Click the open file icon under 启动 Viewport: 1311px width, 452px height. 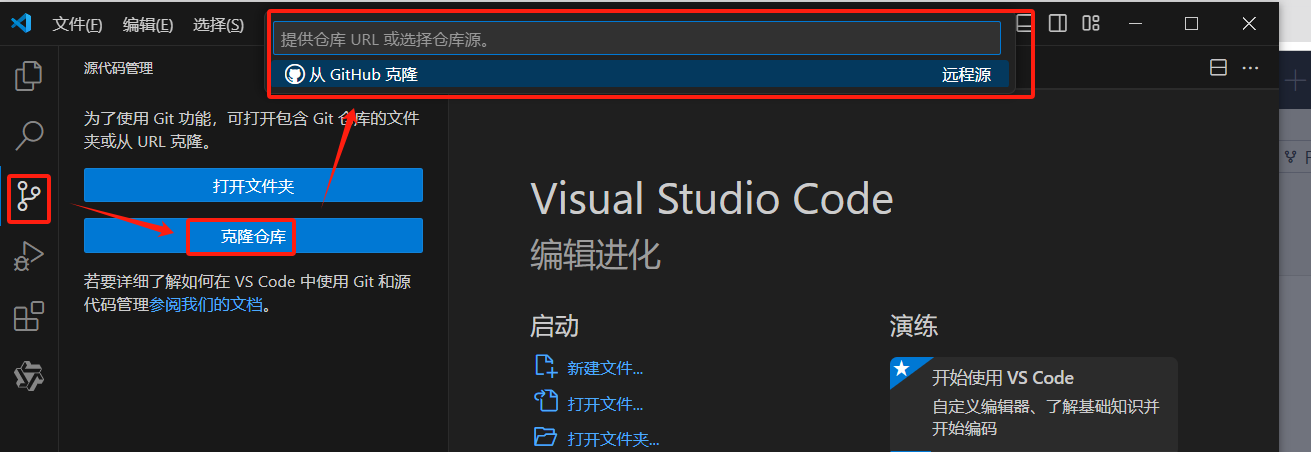click(x=545, y=402)
